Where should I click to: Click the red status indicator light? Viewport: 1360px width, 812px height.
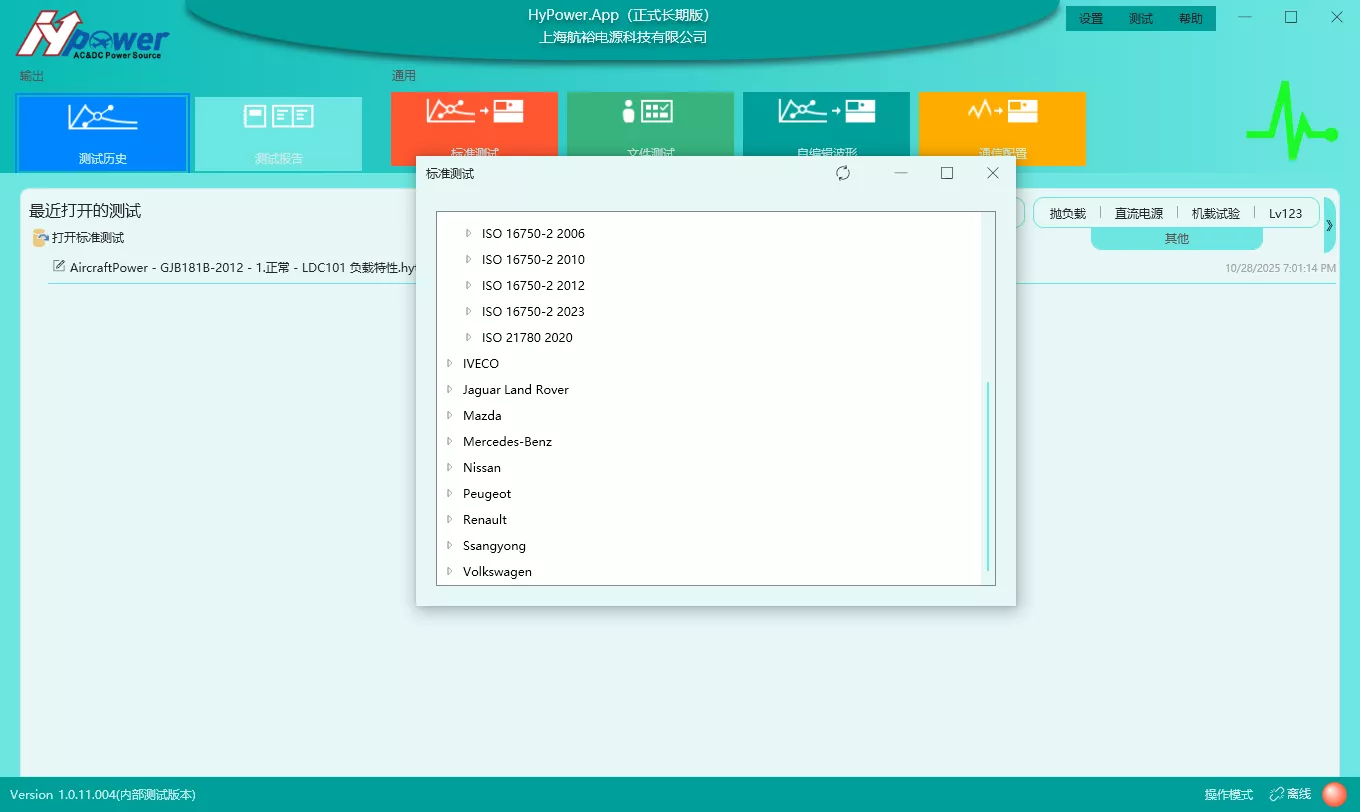[1334, 794]
